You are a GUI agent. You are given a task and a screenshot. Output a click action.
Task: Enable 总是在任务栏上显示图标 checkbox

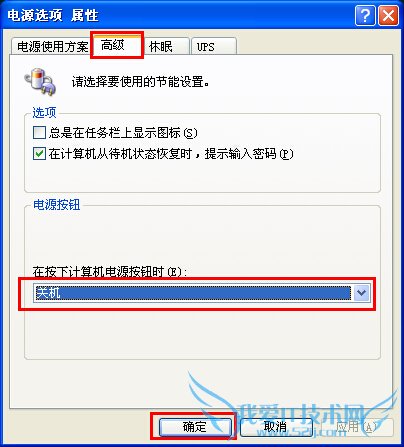pyautogui.click(x=39, y=133)
